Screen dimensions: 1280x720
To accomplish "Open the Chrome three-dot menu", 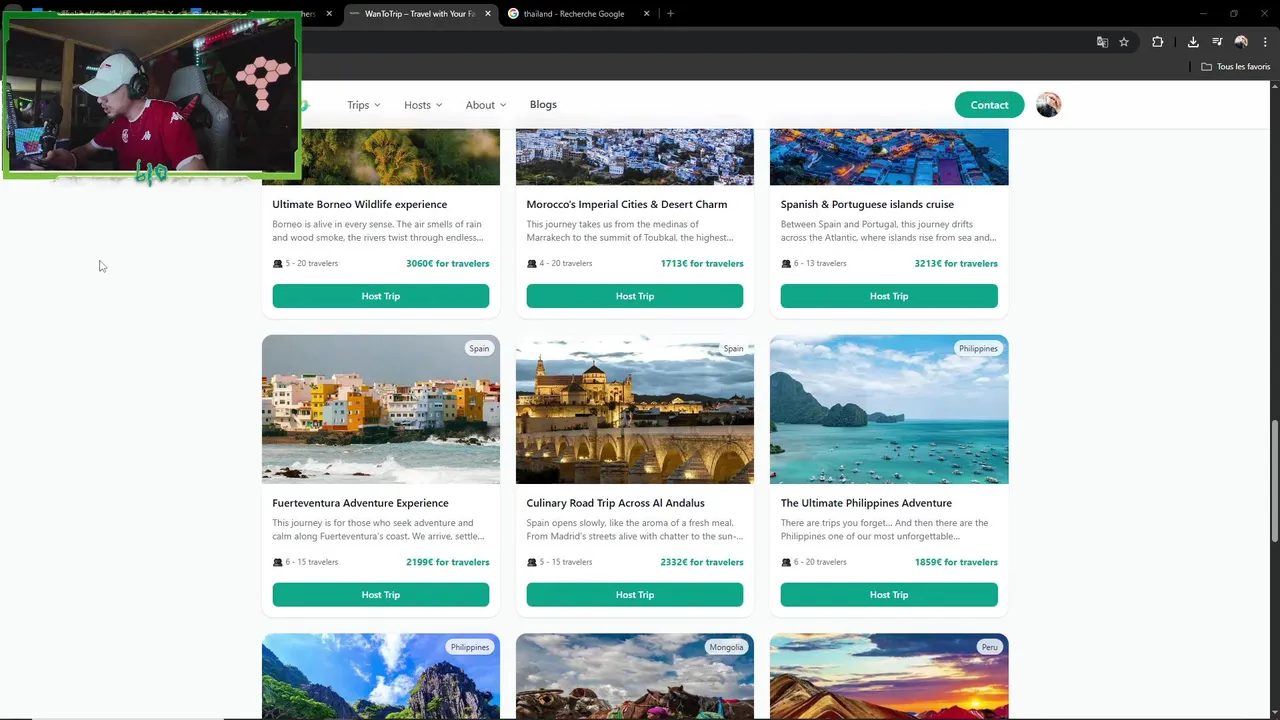I will [1265, 42].
